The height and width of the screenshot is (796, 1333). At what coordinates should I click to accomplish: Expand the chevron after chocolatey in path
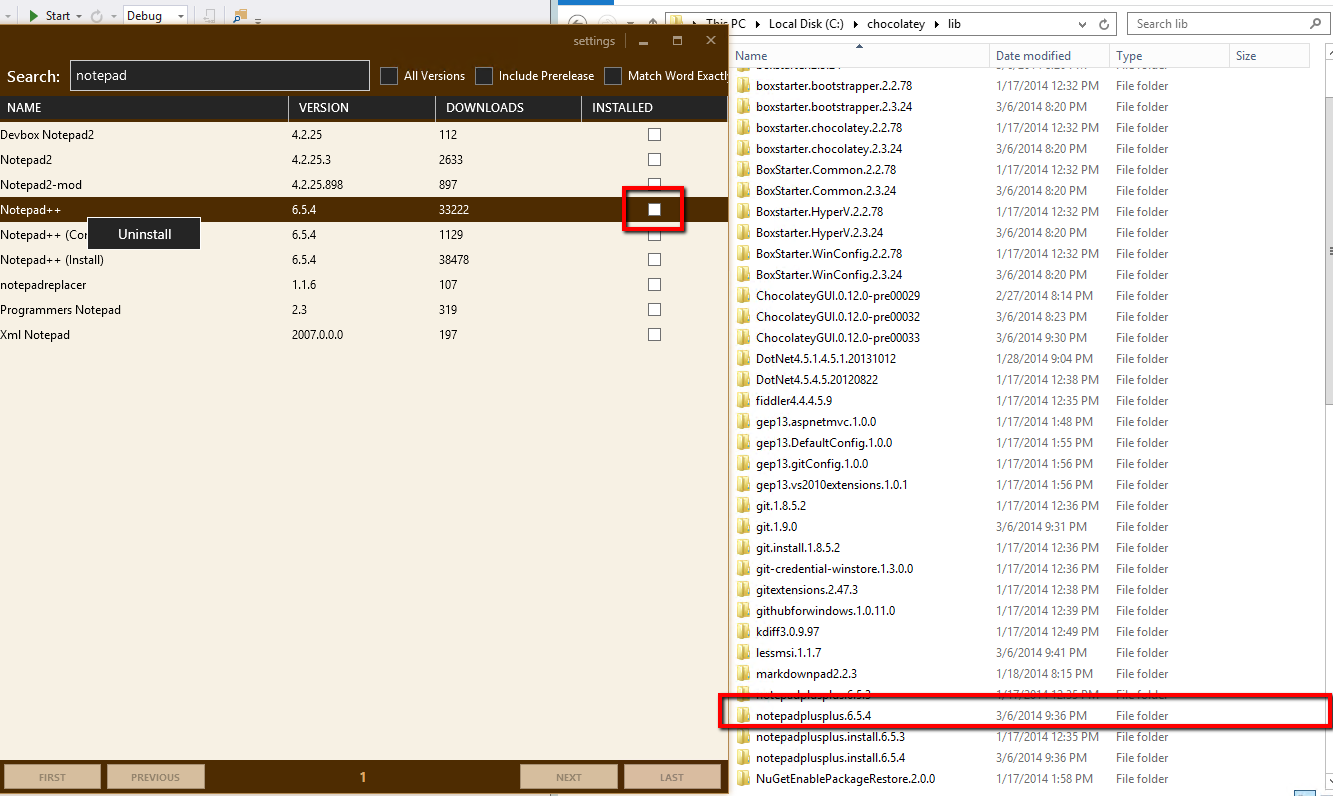pos(938,24)
